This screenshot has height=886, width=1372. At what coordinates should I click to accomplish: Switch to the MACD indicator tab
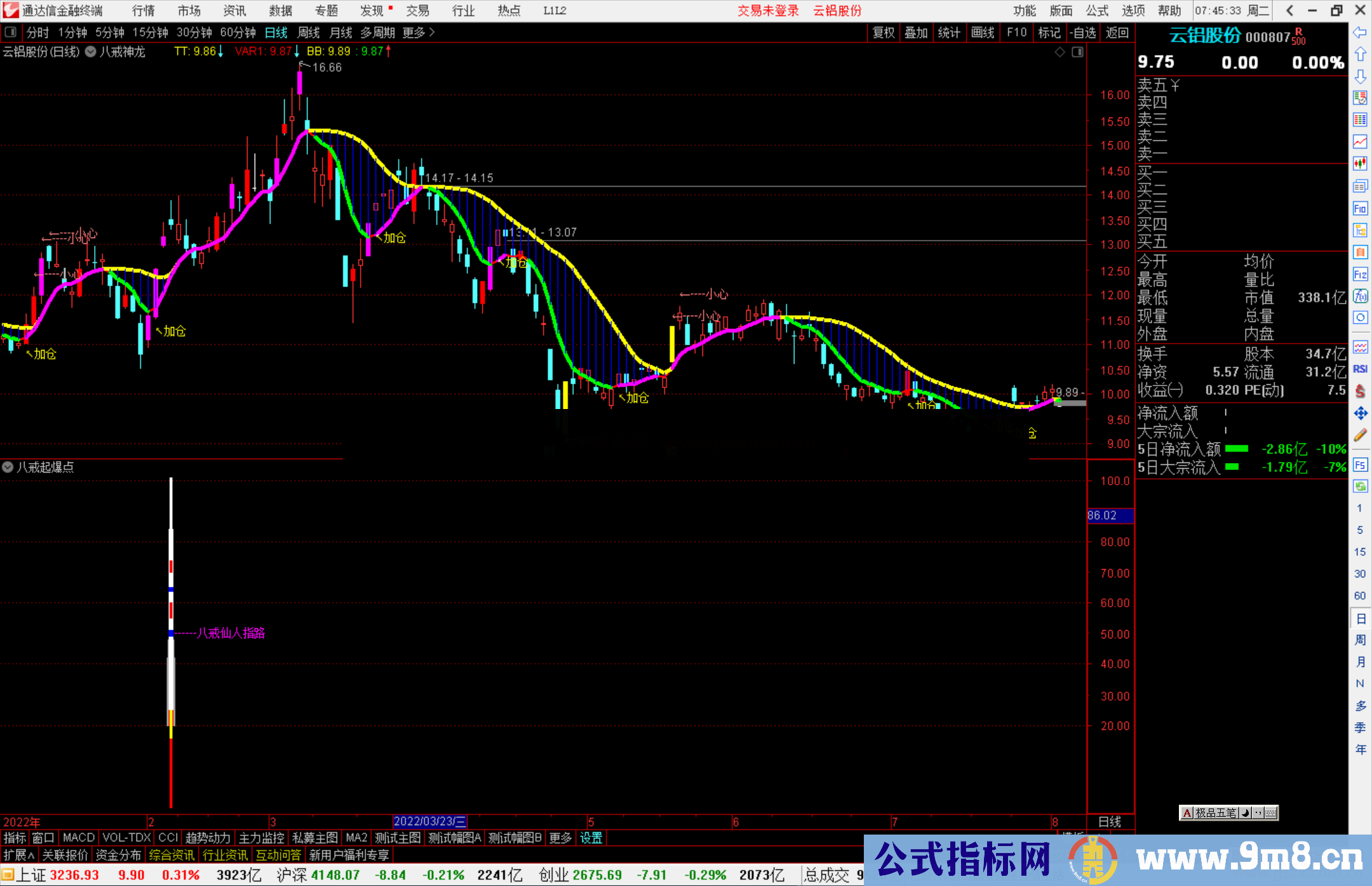pyautogui.click(x=78, y=838)
